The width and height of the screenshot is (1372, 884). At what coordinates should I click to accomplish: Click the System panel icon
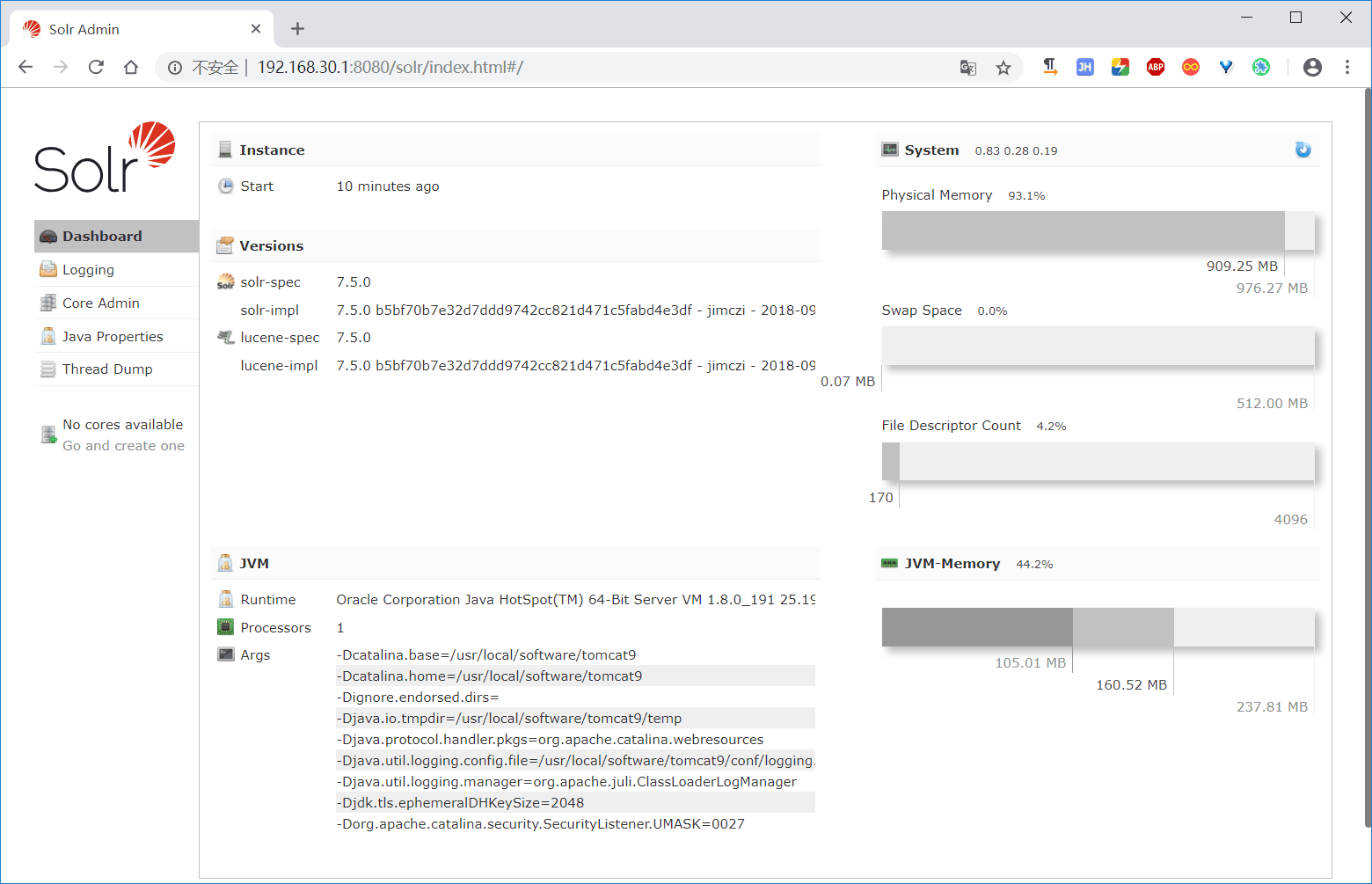pyautogui.click(x=889, y=150)
